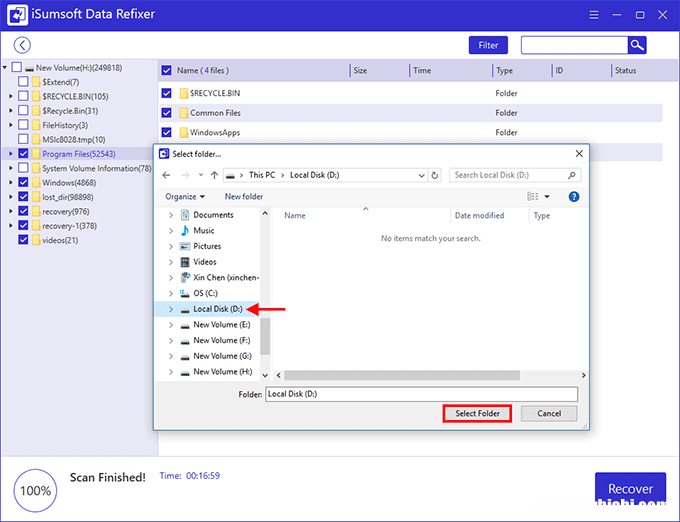Click This PC in the breadcrumb
Screen dimensions: 680x522
262,175
